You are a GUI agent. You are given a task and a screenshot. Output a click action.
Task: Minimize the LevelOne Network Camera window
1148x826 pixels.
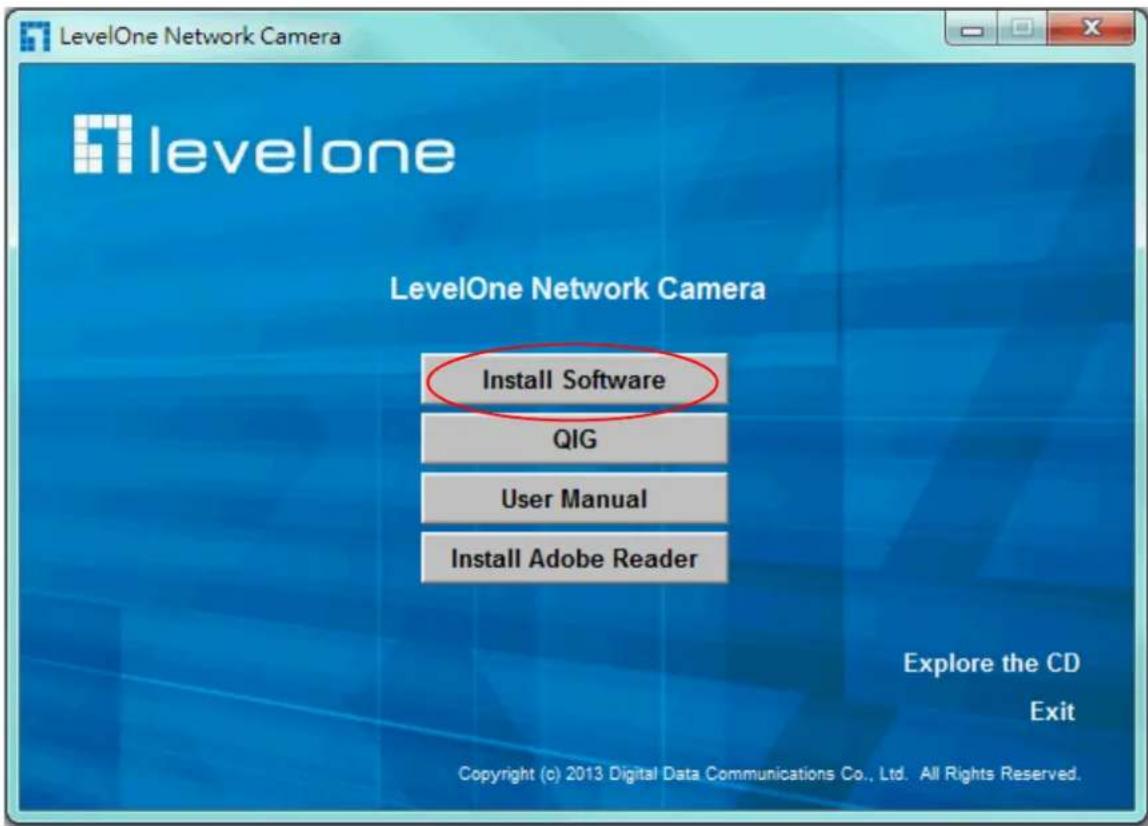pos(972,29)
